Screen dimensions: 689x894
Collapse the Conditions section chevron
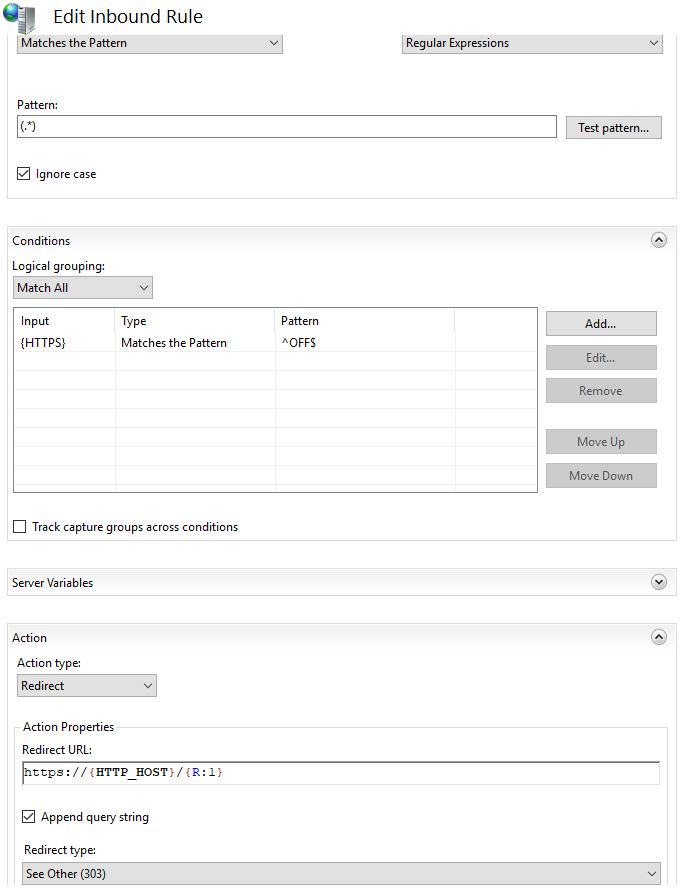tap(659, 240)
